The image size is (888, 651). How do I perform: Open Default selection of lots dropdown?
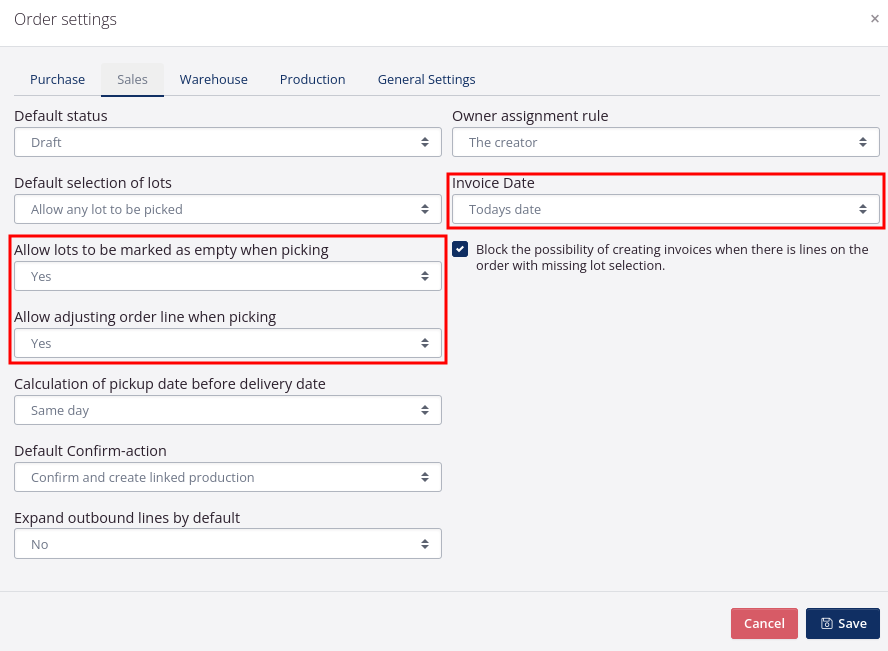(x=227, y=209)
